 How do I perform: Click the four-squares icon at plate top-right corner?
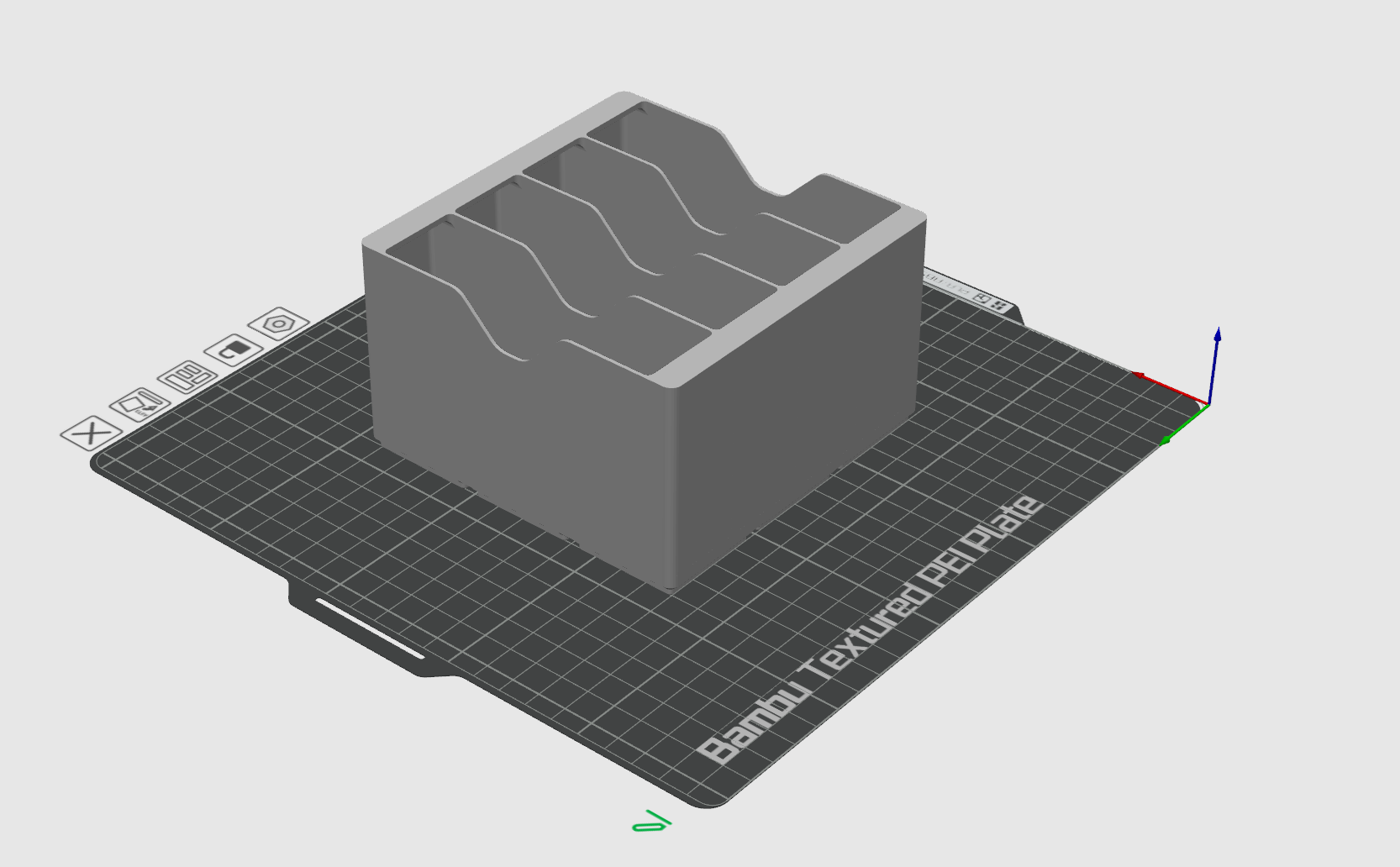pyautogui.click(x=998, y=305)
